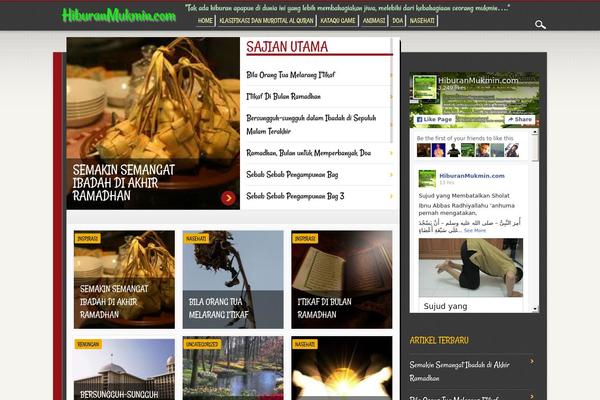This screenshot has height=400, width=600.
Task: Open Bersungguh-sungguh mosque card thumbnail
Action: 124,369
